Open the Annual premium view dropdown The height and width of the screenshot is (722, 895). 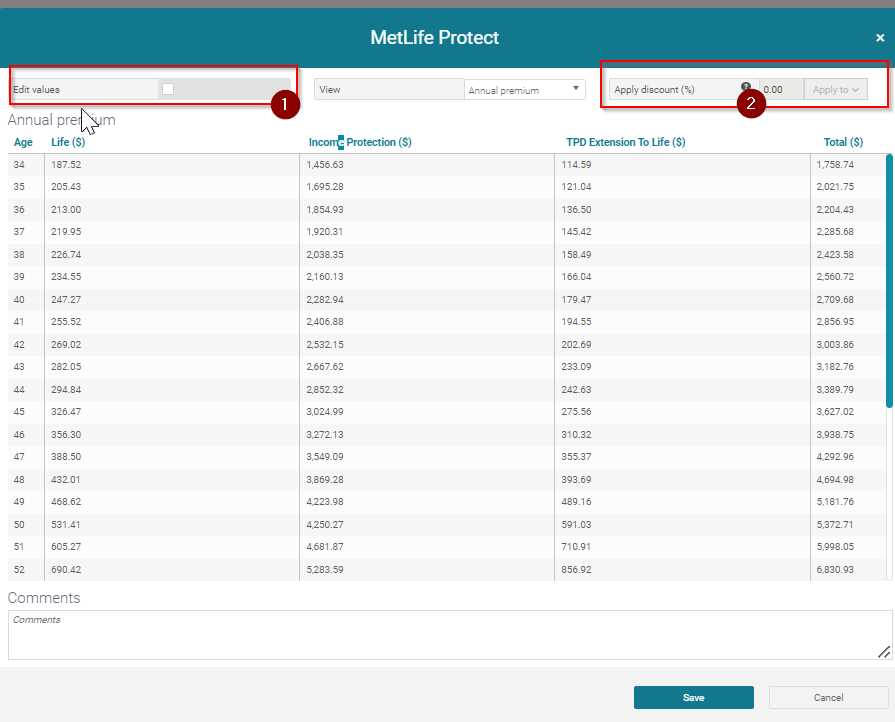pos(525,90)
